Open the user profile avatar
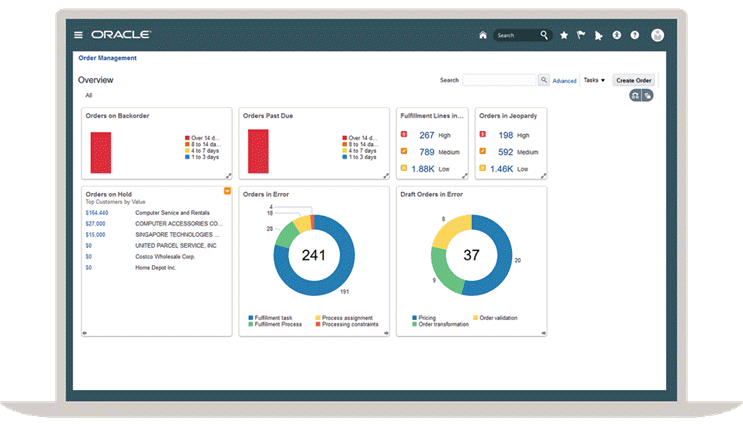Screen dimensions: 743x427 [657, 35]
